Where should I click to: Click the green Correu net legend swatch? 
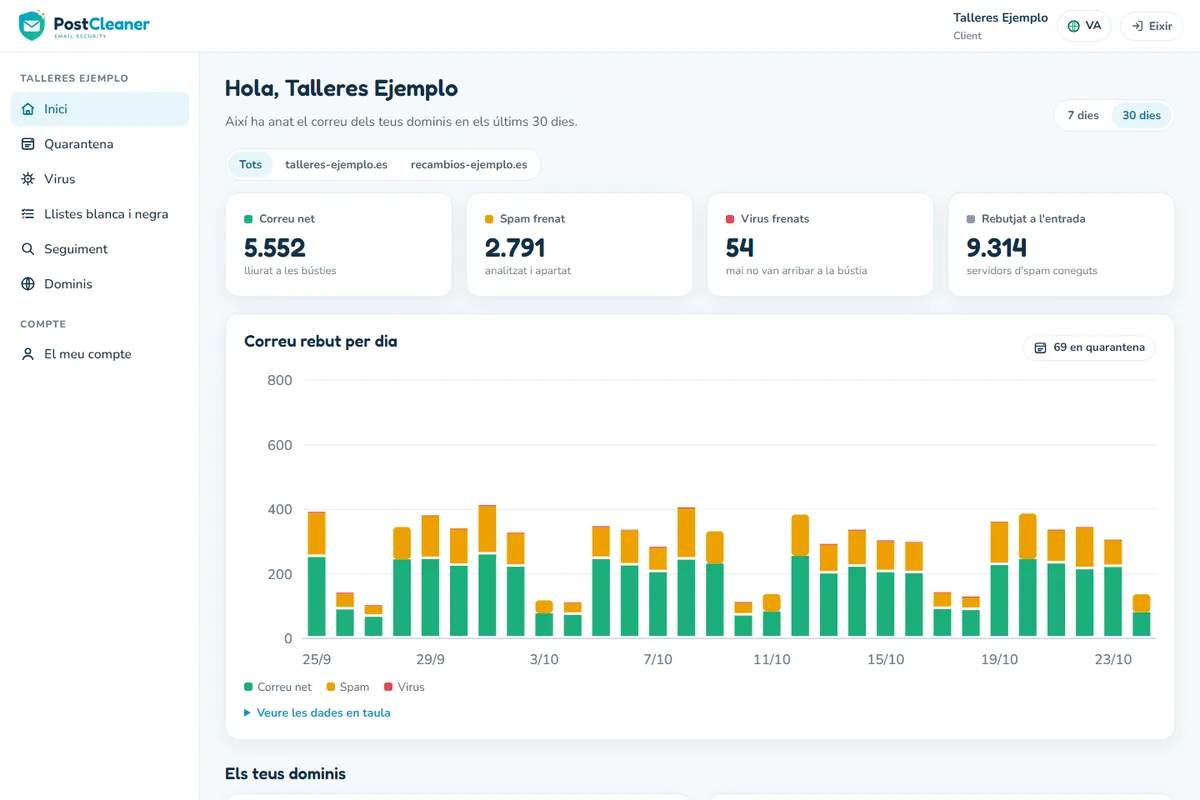248,687
